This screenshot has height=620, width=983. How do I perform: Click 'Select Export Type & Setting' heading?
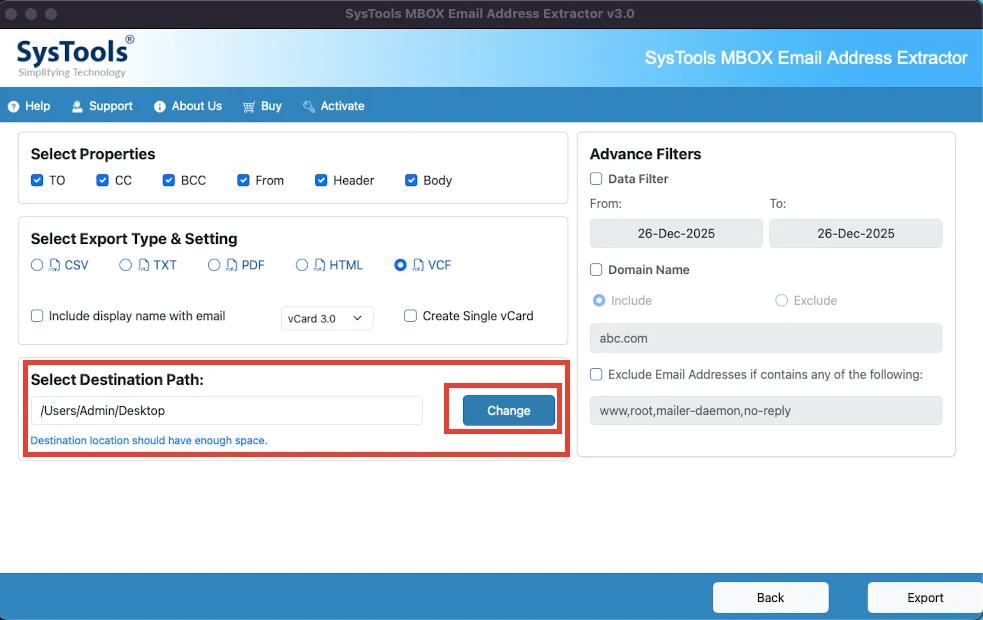[134, 239]
